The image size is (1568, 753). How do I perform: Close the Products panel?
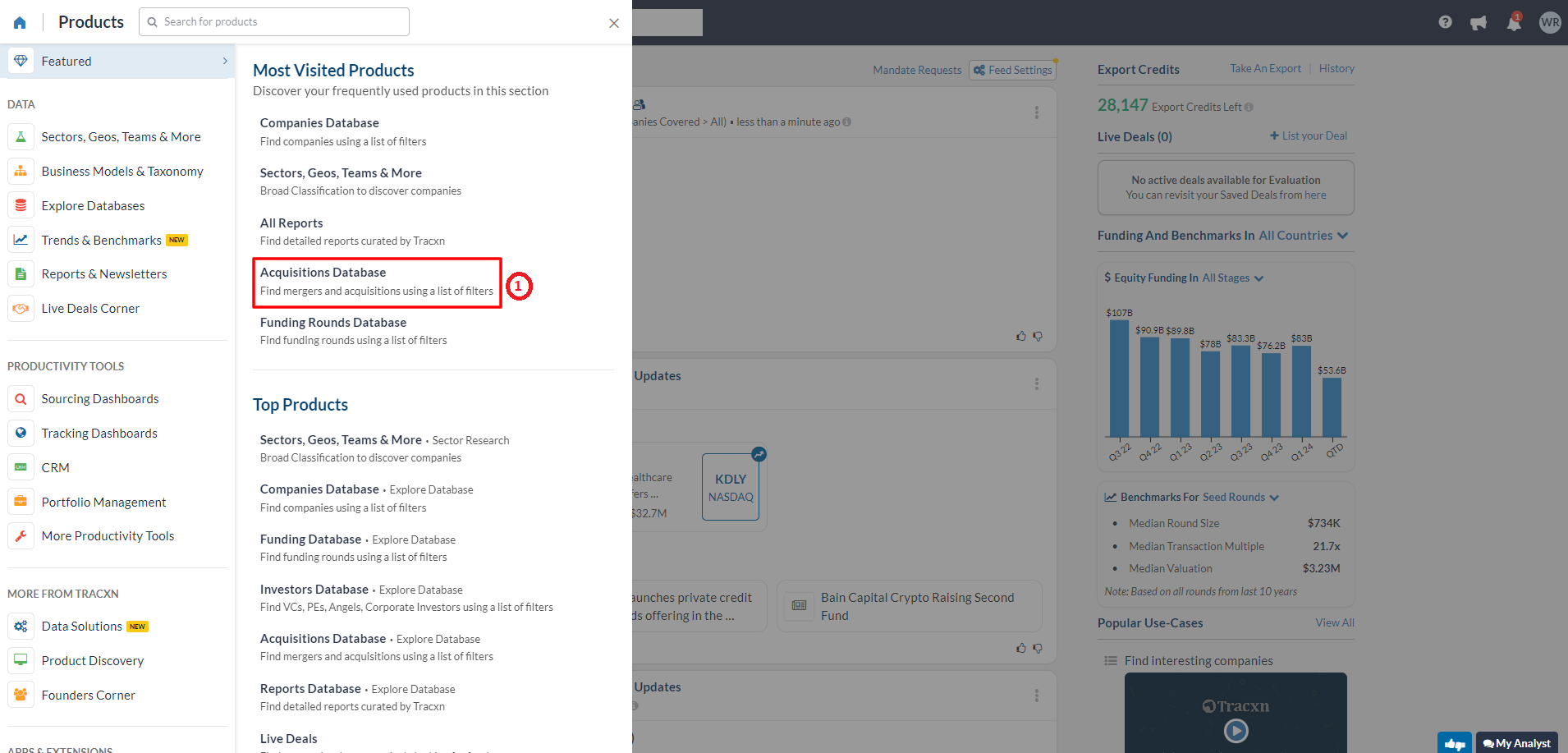[614, 23]
